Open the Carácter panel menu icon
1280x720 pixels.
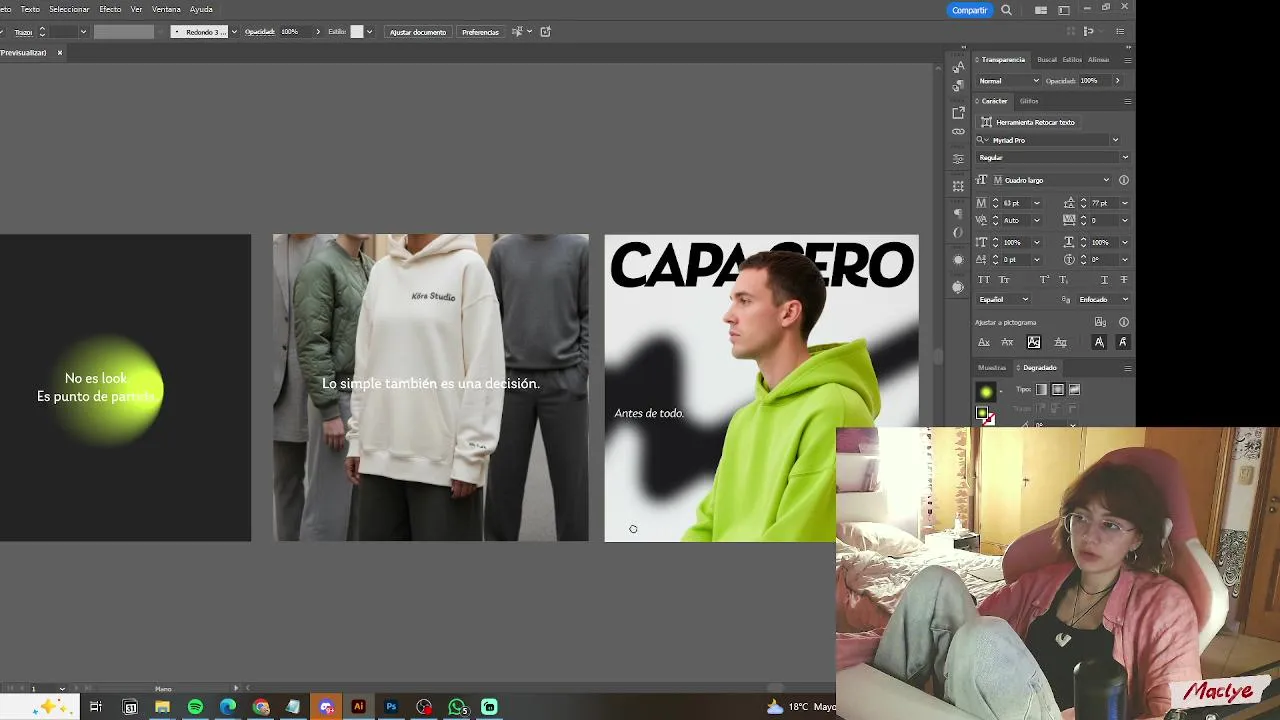click(1127, 101)
